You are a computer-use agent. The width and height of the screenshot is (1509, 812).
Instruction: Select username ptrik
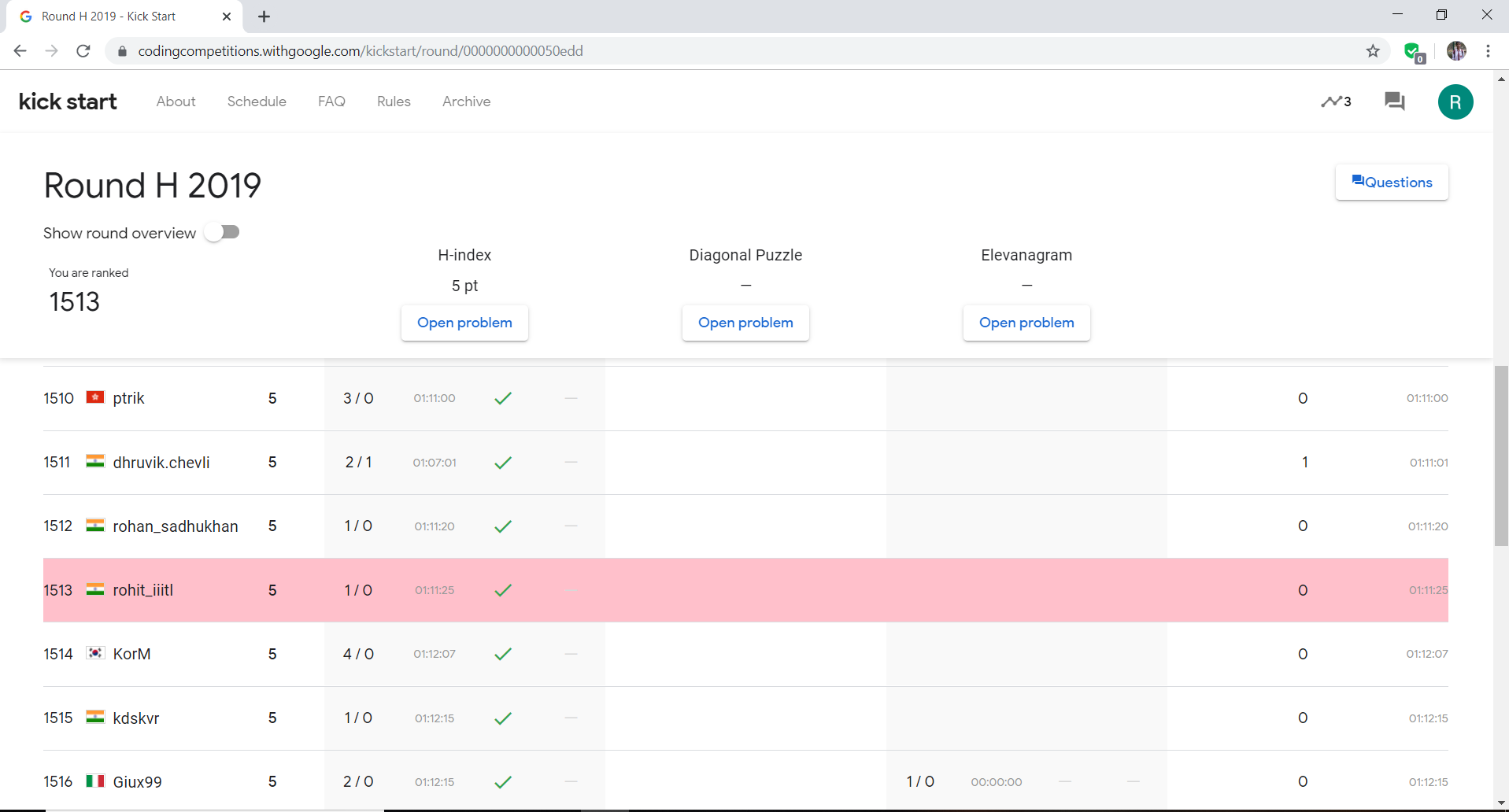[128, 398]
